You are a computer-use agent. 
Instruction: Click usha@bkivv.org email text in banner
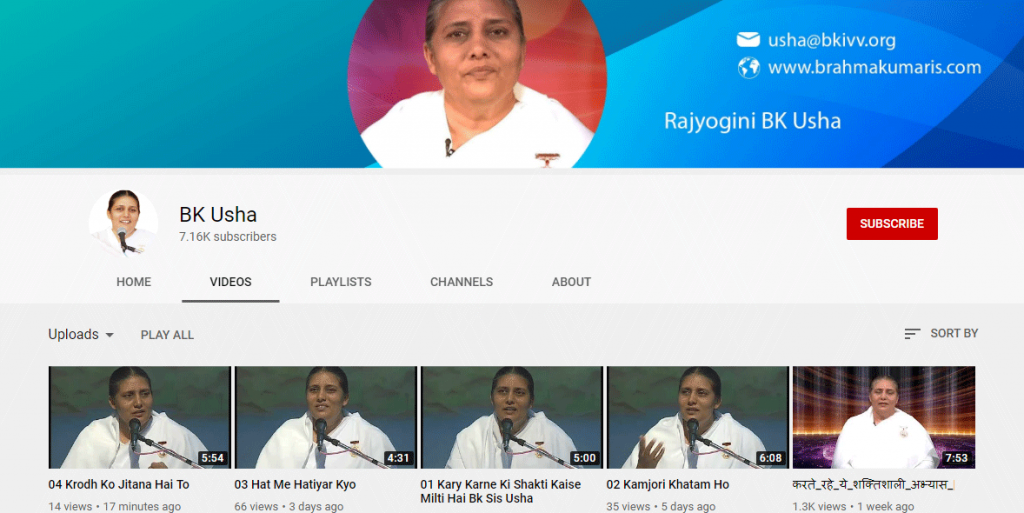tap(831, 40)
